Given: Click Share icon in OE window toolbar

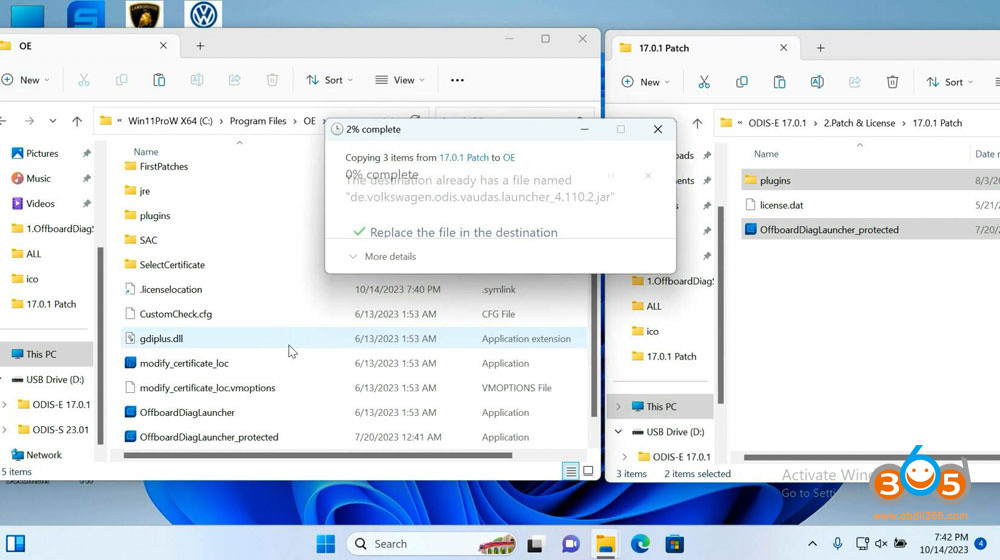Looking at the screenshot, I should 234,80.
